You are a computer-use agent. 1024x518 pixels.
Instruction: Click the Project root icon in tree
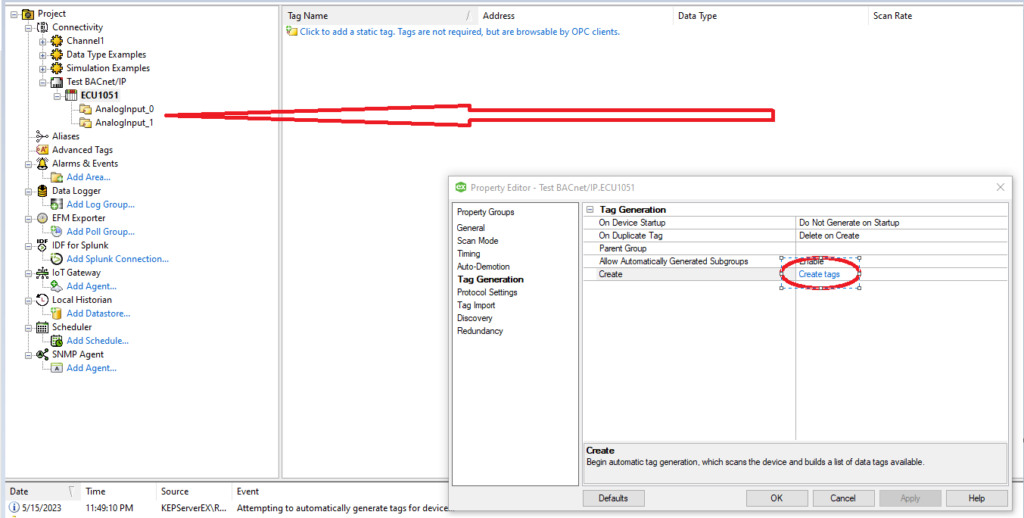click(x=28, y=14)
